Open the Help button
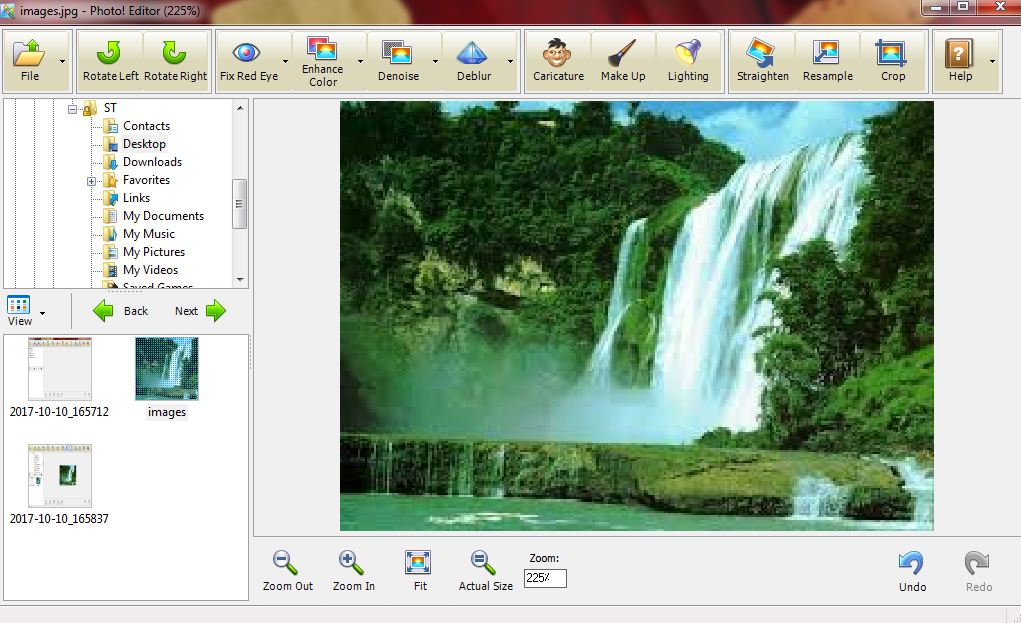Viewport: 1021px width, 624px height. (x=960, y=61)
